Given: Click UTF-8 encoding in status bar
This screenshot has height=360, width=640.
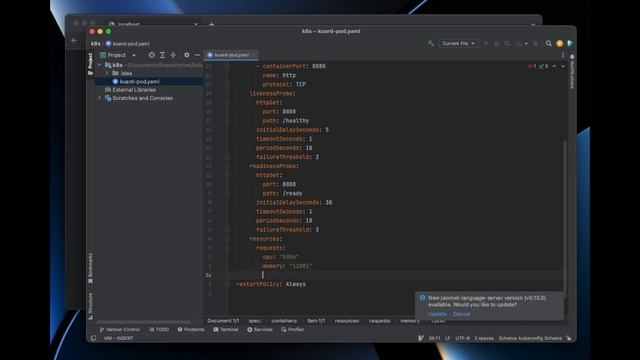Looking at the screenshot, I should point(462,338).
